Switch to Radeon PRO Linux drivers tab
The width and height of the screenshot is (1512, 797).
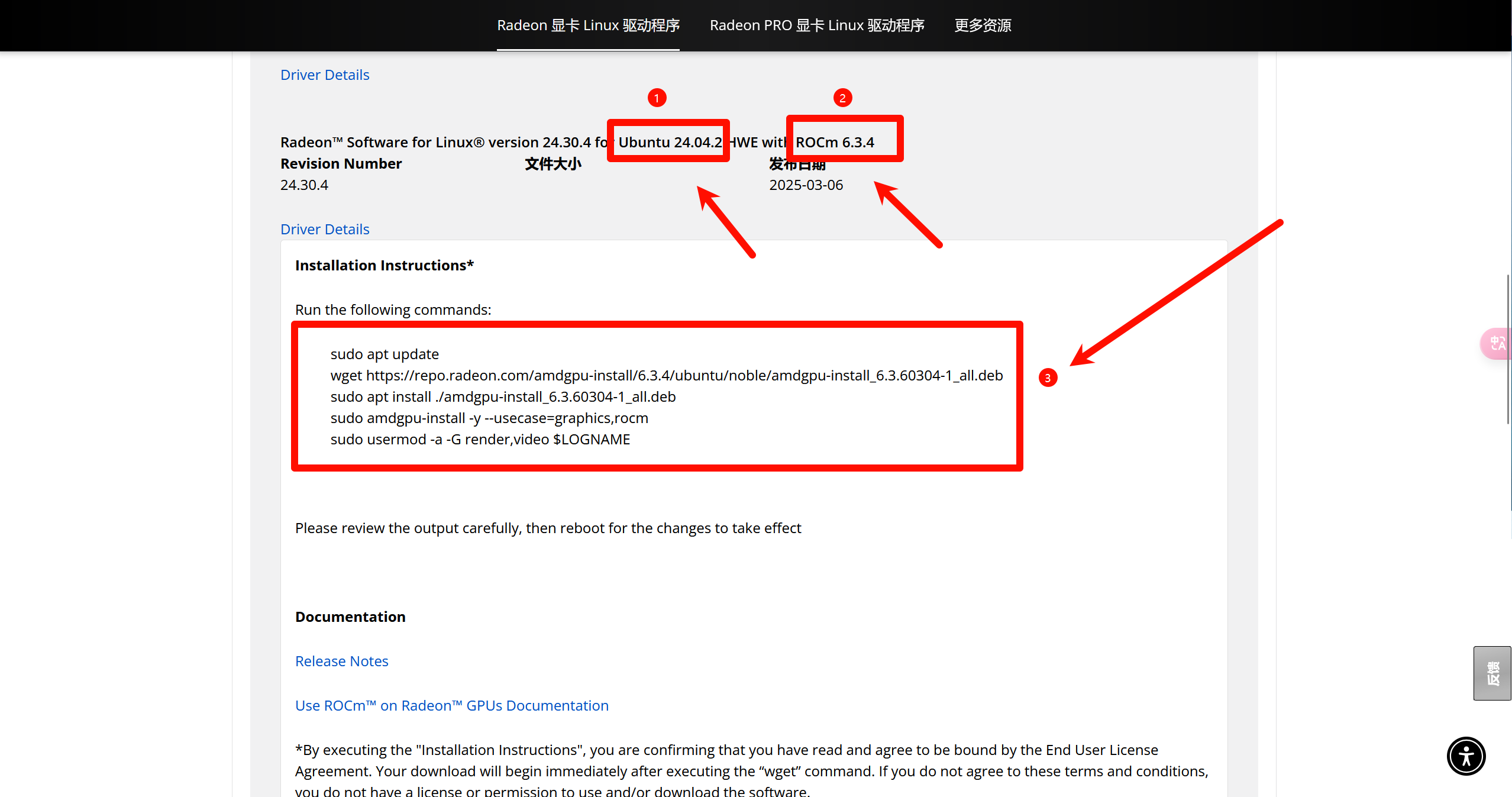tap(816, 25)
